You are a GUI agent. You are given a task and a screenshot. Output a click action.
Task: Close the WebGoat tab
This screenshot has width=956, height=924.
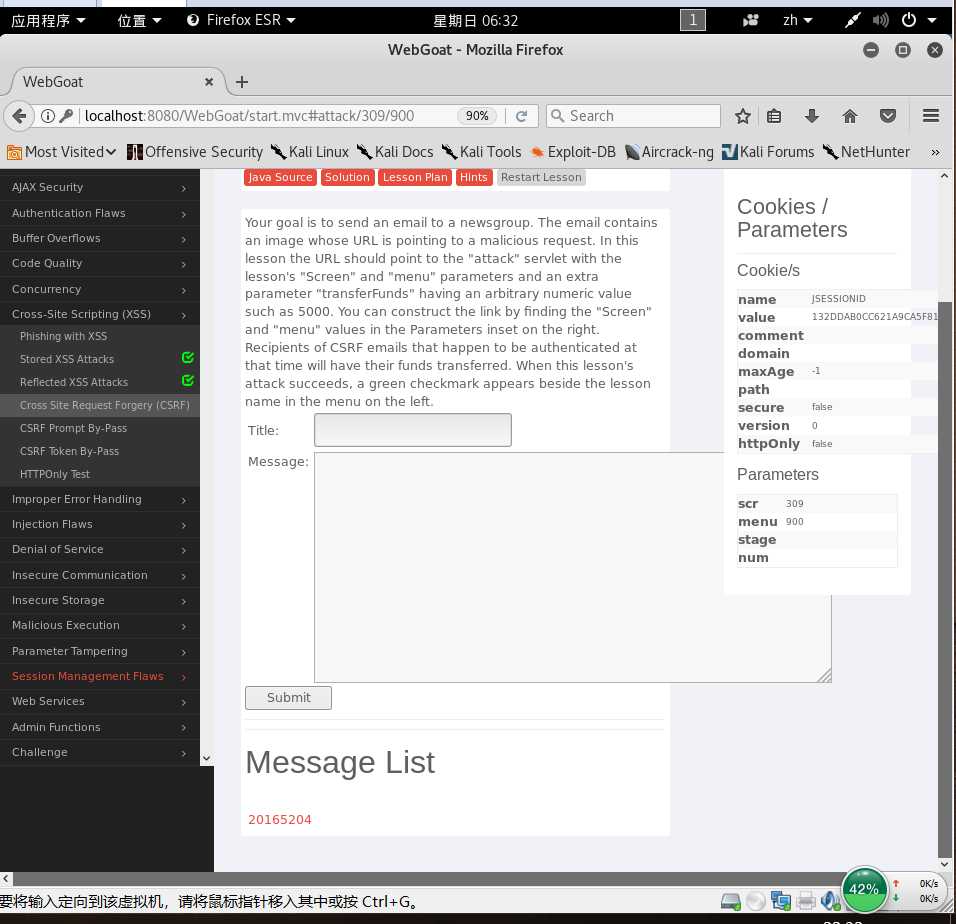coord(209,82)
